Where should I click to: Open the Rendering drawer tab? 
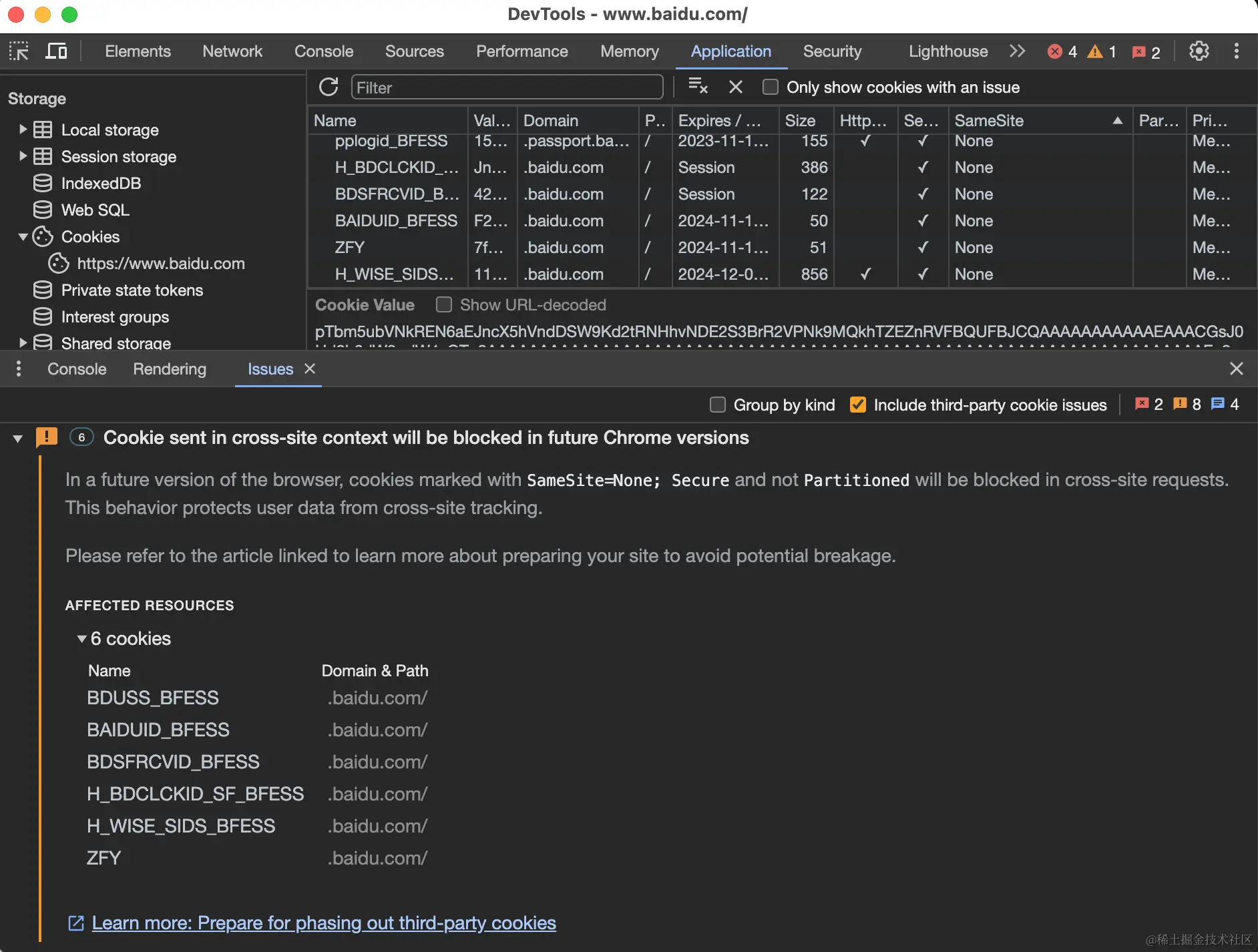pos(170,369)
